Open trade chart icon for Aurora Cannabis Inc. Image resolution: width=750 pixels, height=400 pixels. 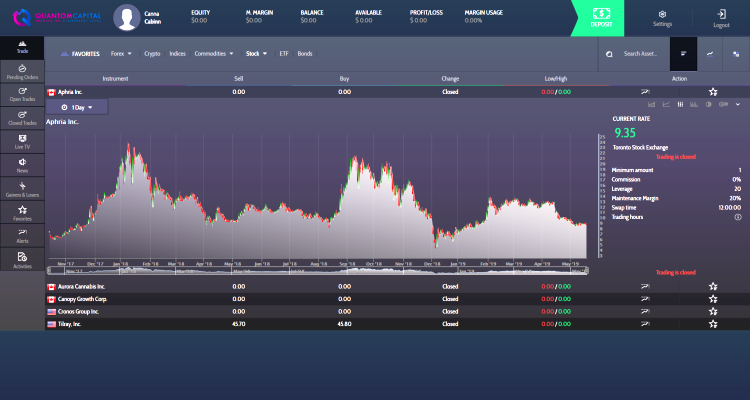tap(645, 287)
